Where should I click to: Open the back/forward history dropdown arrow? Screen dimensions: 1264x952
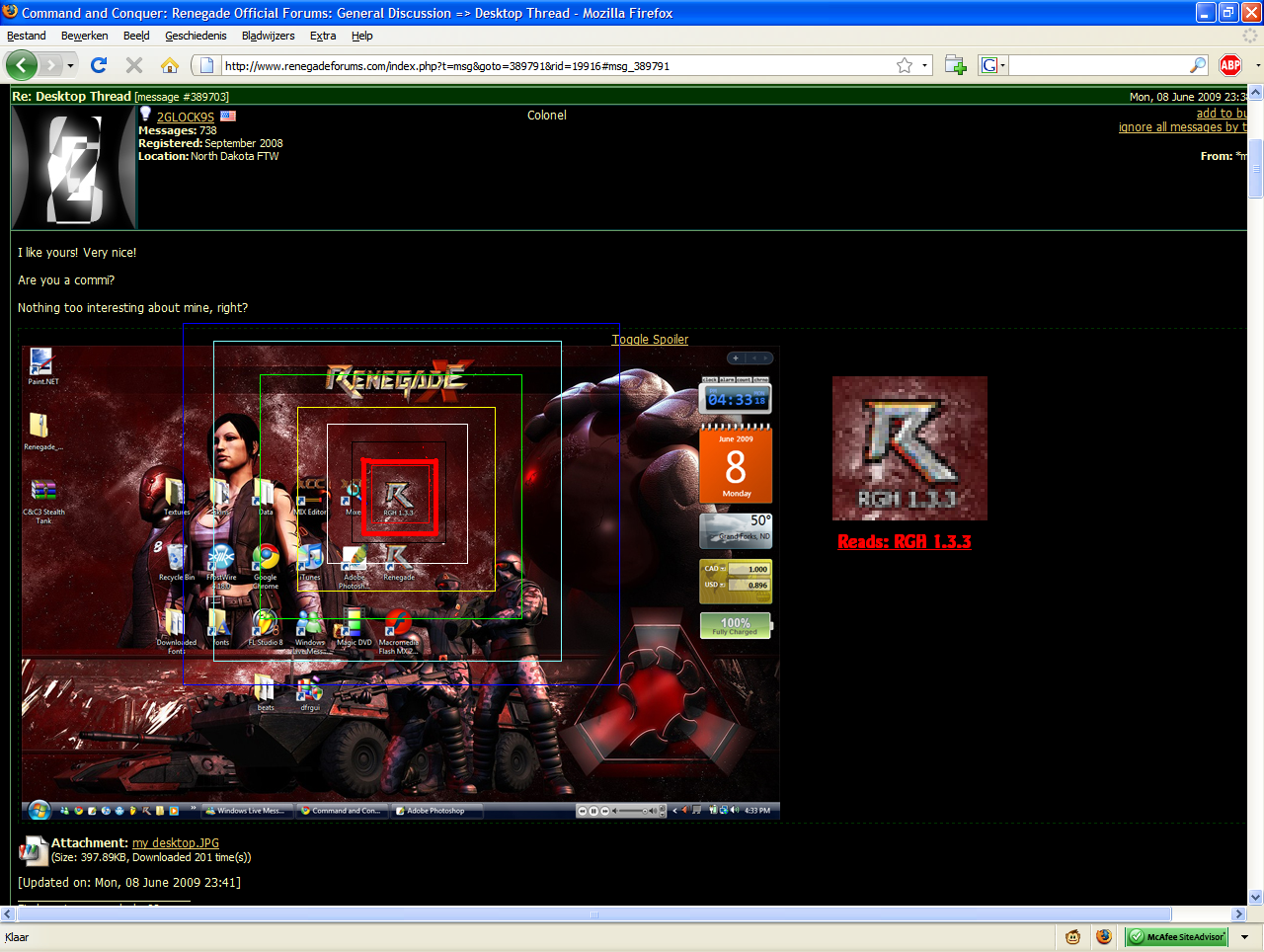point(70,66)
